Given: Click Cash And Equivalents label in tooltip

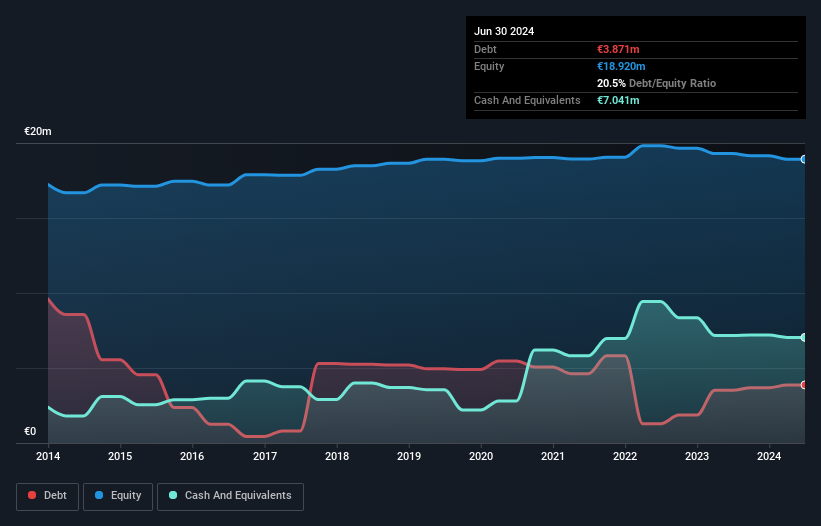Looking at the screenshot, I should pos(527,100).
